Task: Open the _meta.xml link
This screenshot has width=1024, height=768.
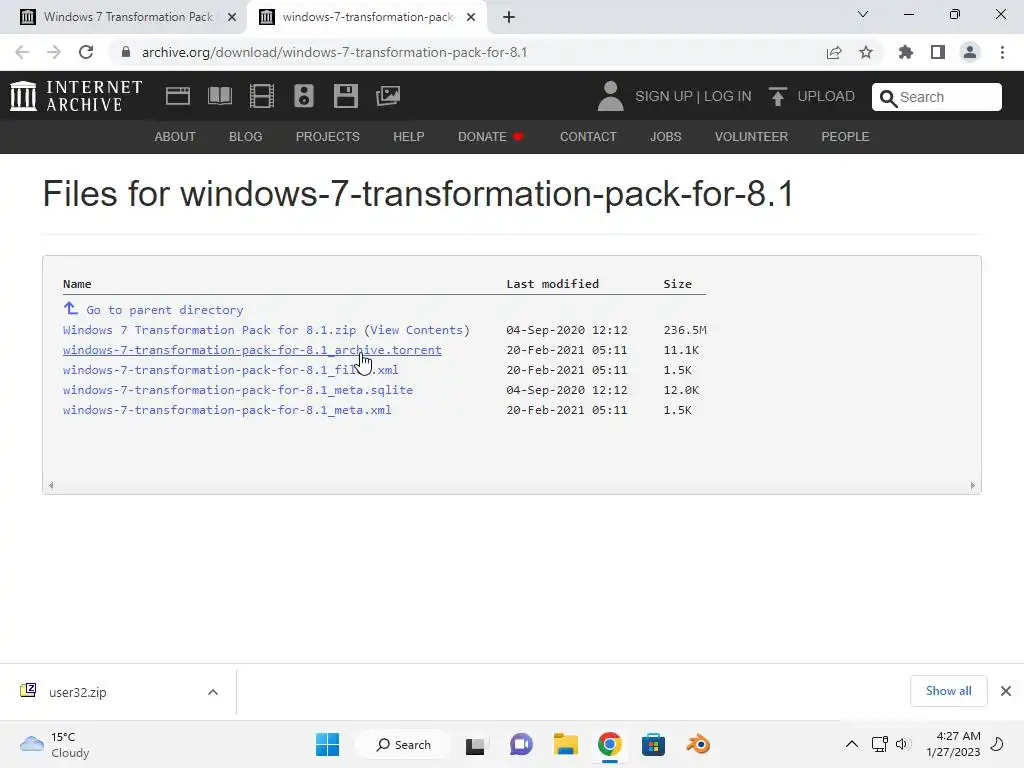Action: coord(227,410)
